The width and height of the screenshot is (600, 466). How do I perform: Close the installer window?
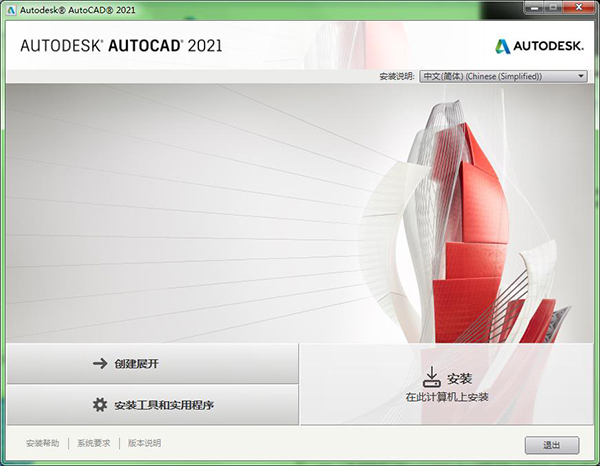[x=579, y=8]
